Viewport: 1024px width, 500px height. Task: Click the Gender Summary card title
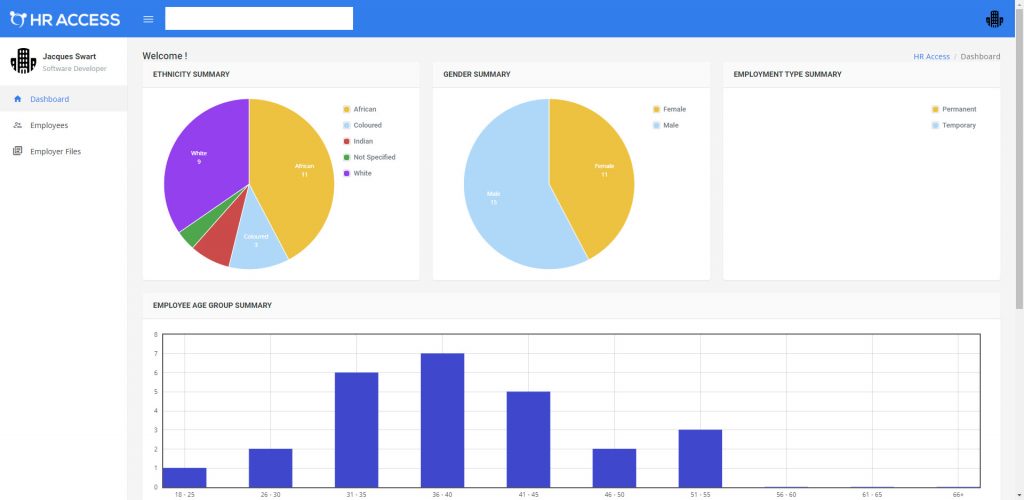pyautogui.click(x=477, y=74)
